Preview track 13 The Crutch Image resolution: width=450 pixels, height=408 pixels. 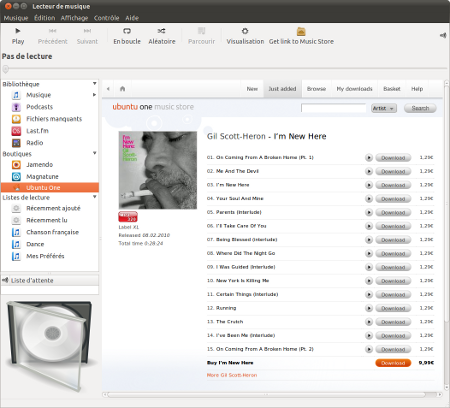pyautogui.click(x=369, y=322)
